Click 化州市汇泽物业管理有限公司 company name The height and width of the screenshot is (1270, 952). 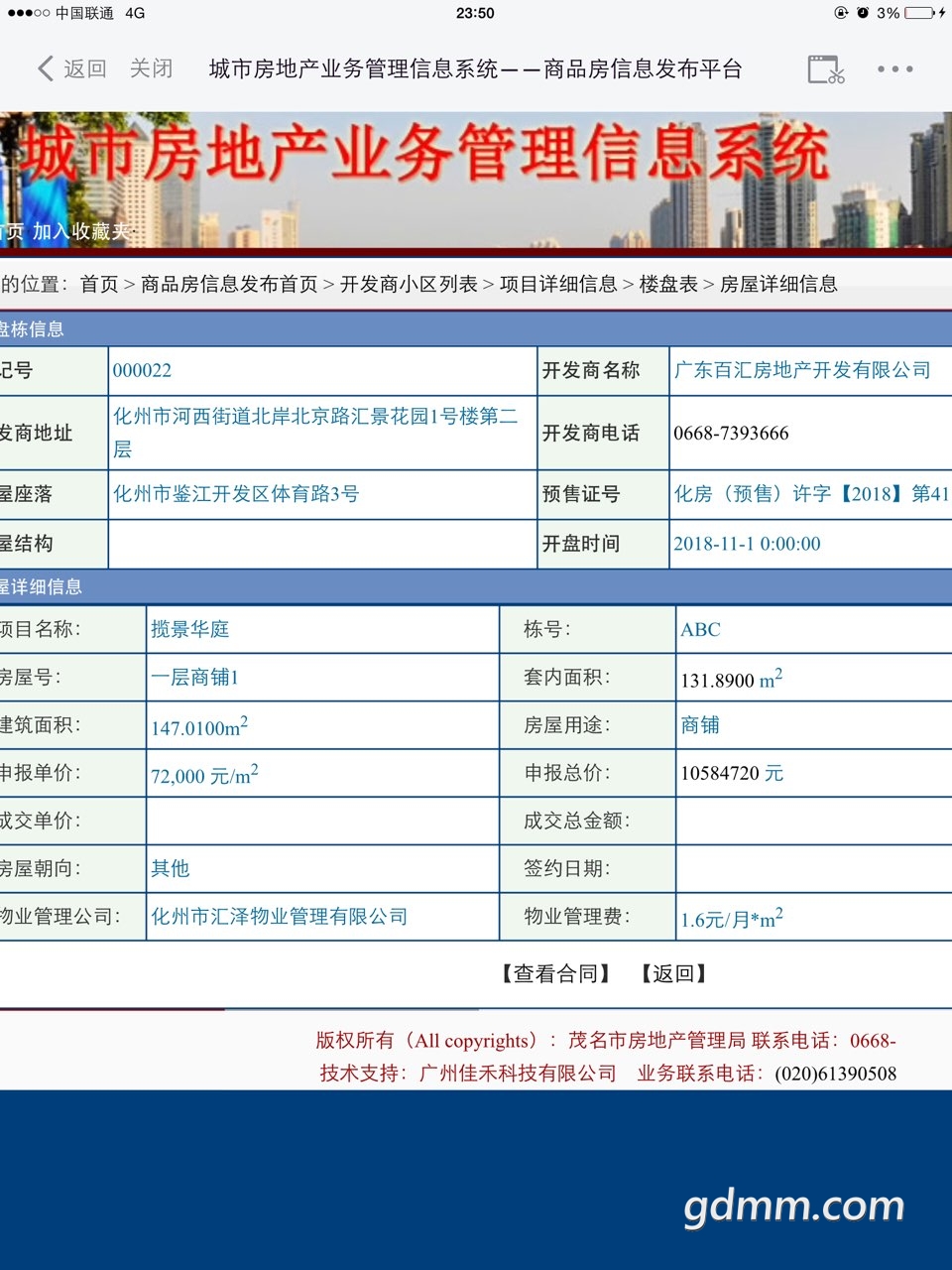pos(279,916)
